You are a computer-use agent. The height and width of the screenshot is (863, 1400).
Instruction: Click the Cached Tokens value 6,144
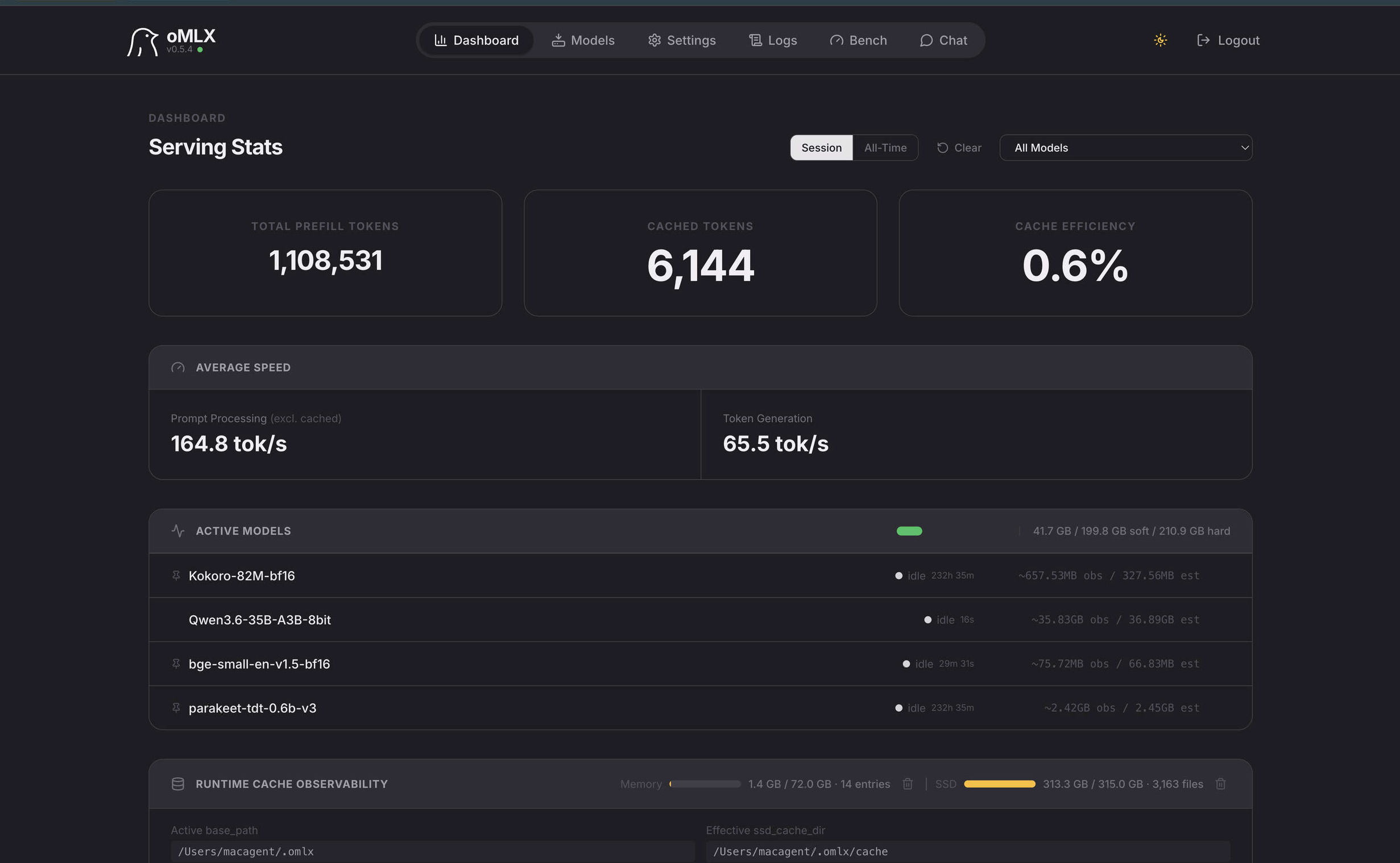(701, 266)
